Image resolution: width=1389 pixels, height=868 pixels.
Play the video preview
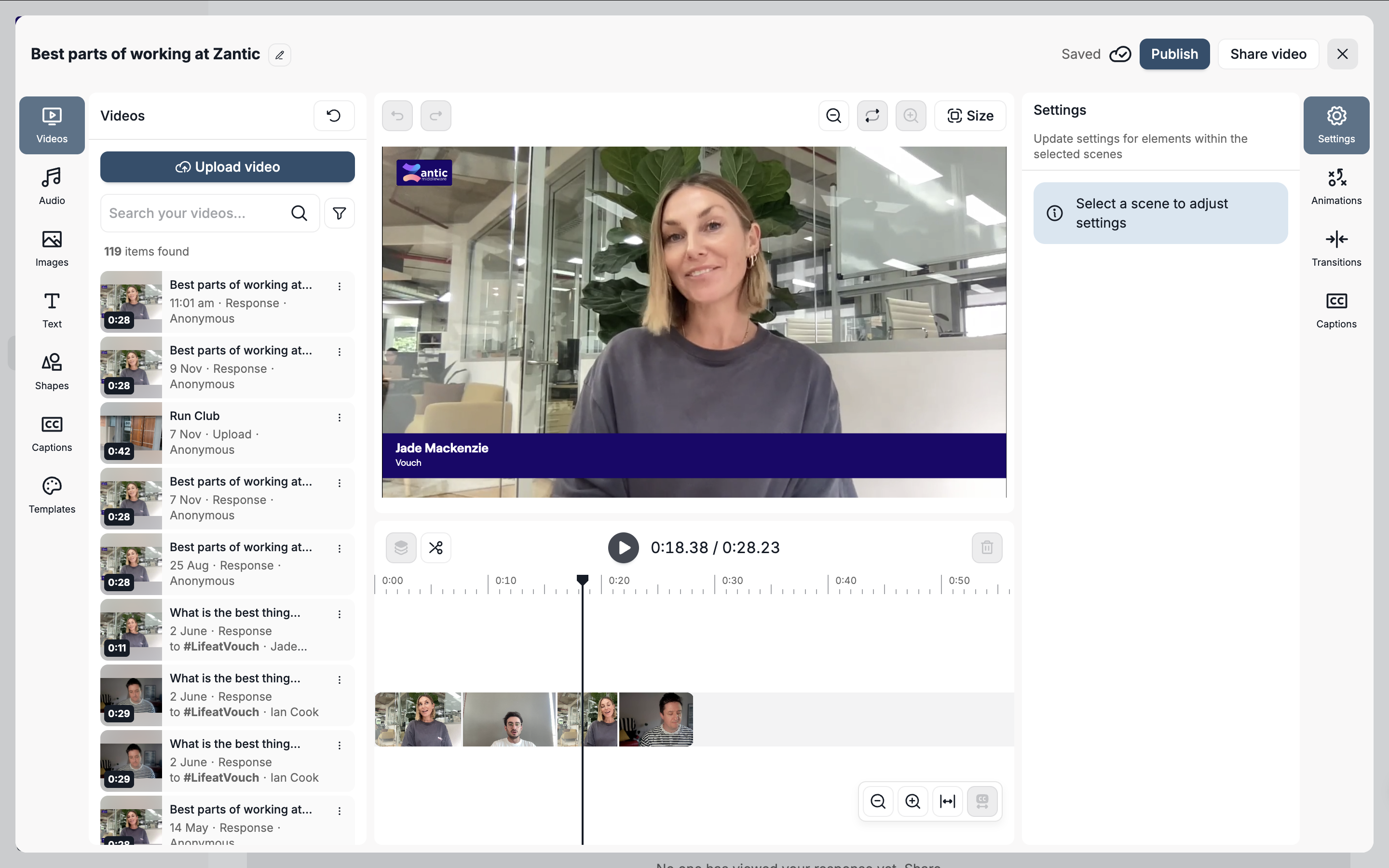click(x=623, y=548)
